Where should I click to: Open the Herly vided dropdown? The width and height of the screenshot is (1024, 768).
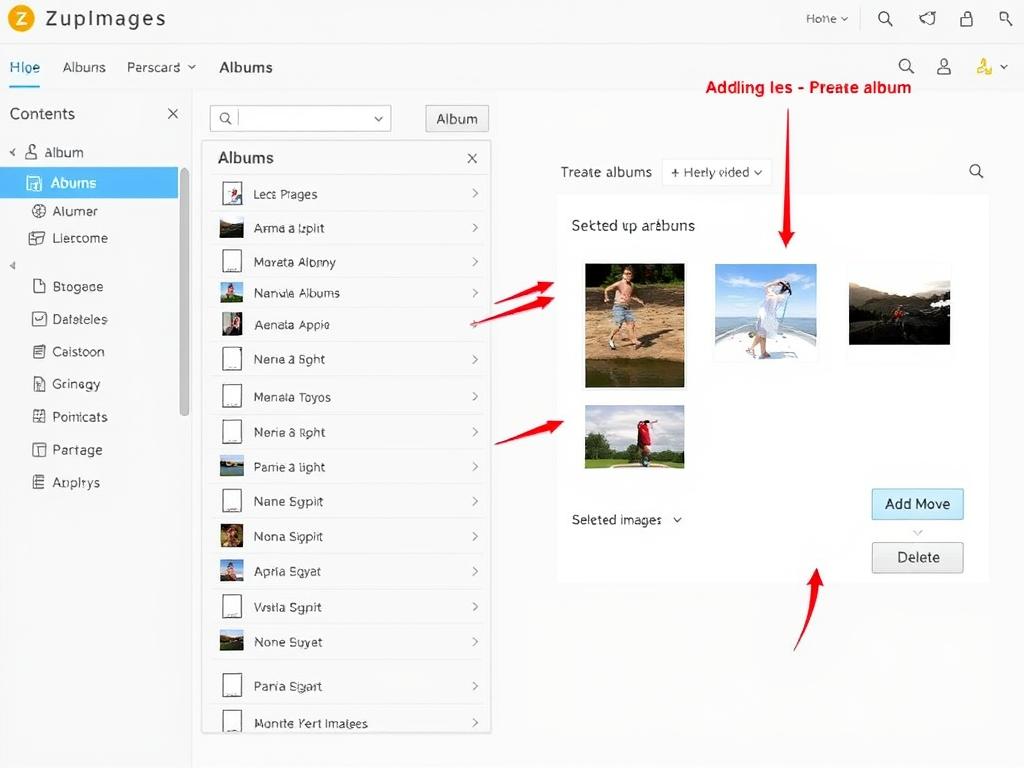[716, 172]
